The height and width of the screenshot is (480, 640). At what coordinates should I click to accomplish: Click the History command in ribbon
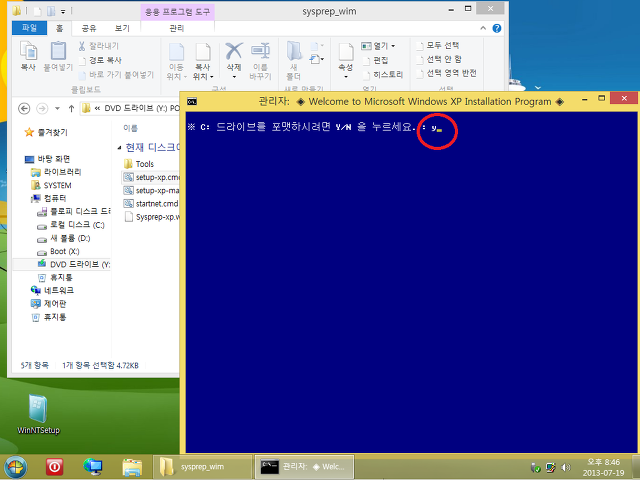tap(383, 75)
